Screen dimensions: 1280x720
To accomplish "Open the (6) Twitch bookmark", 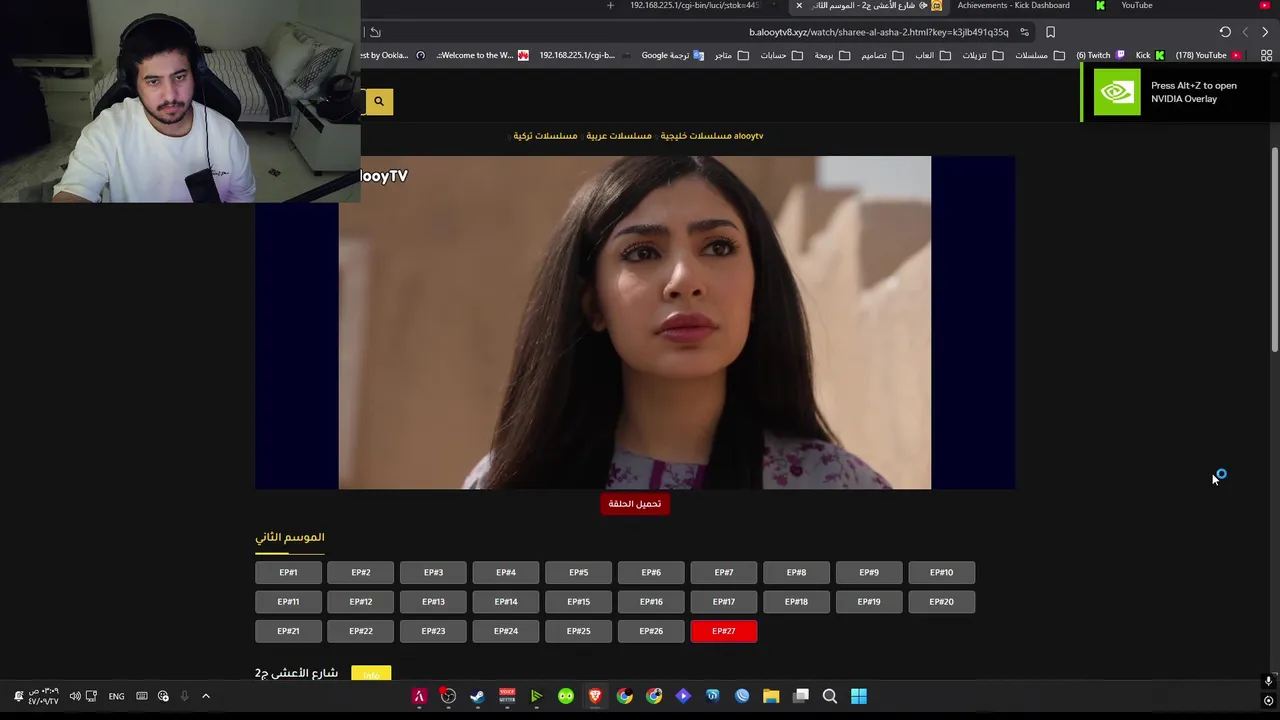I will (x=1100, y=55).
